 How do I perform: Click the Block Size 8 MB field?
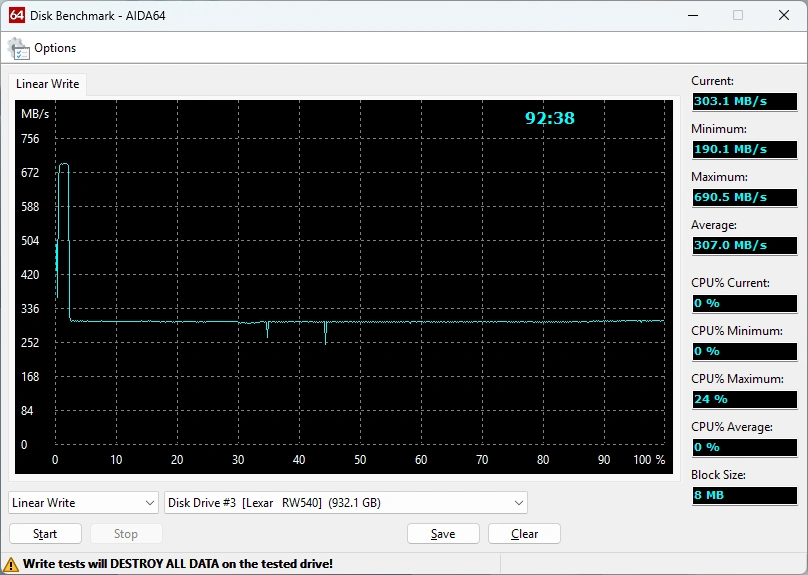744,495
